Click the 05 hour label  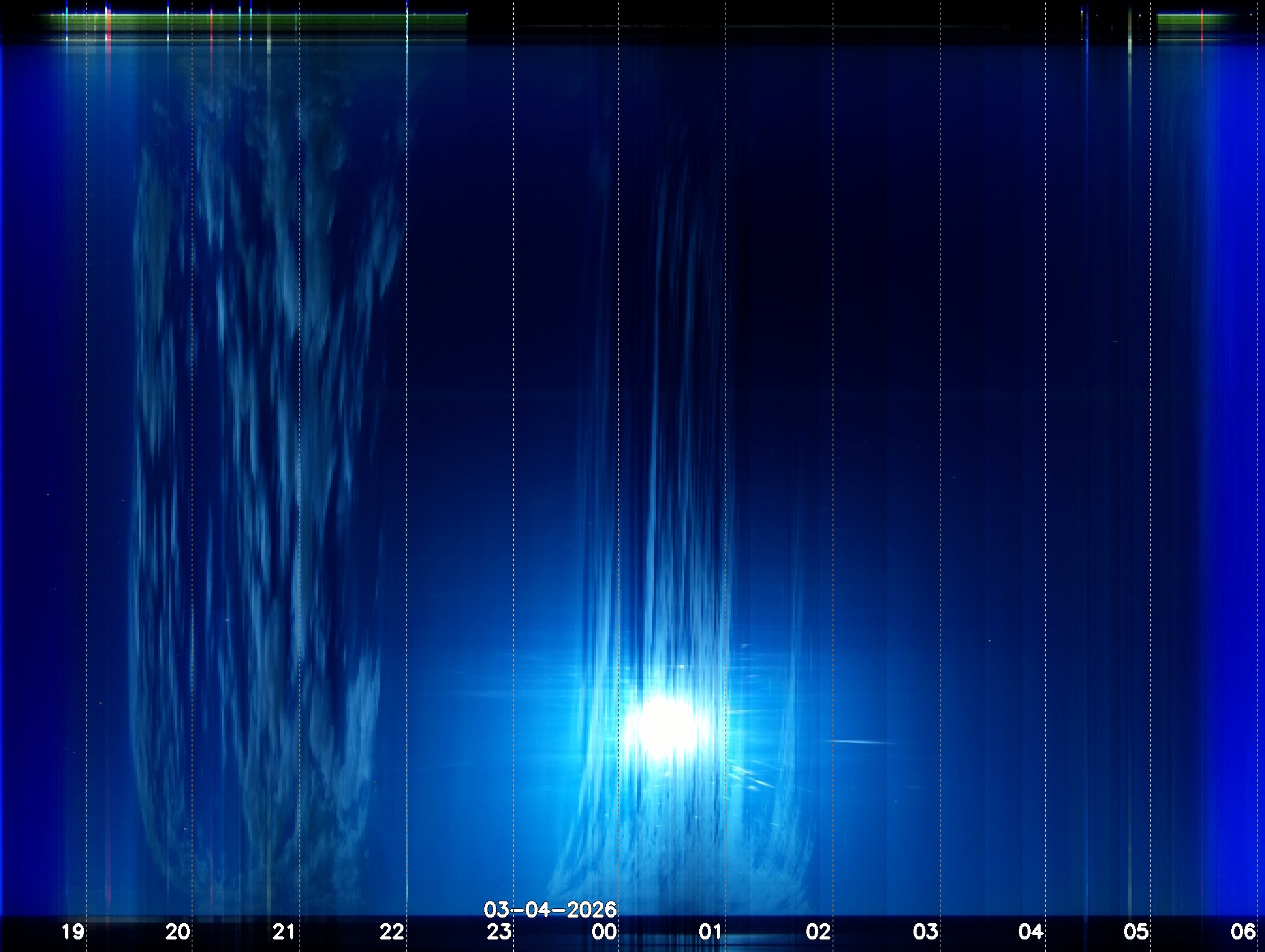[1136, 932]
